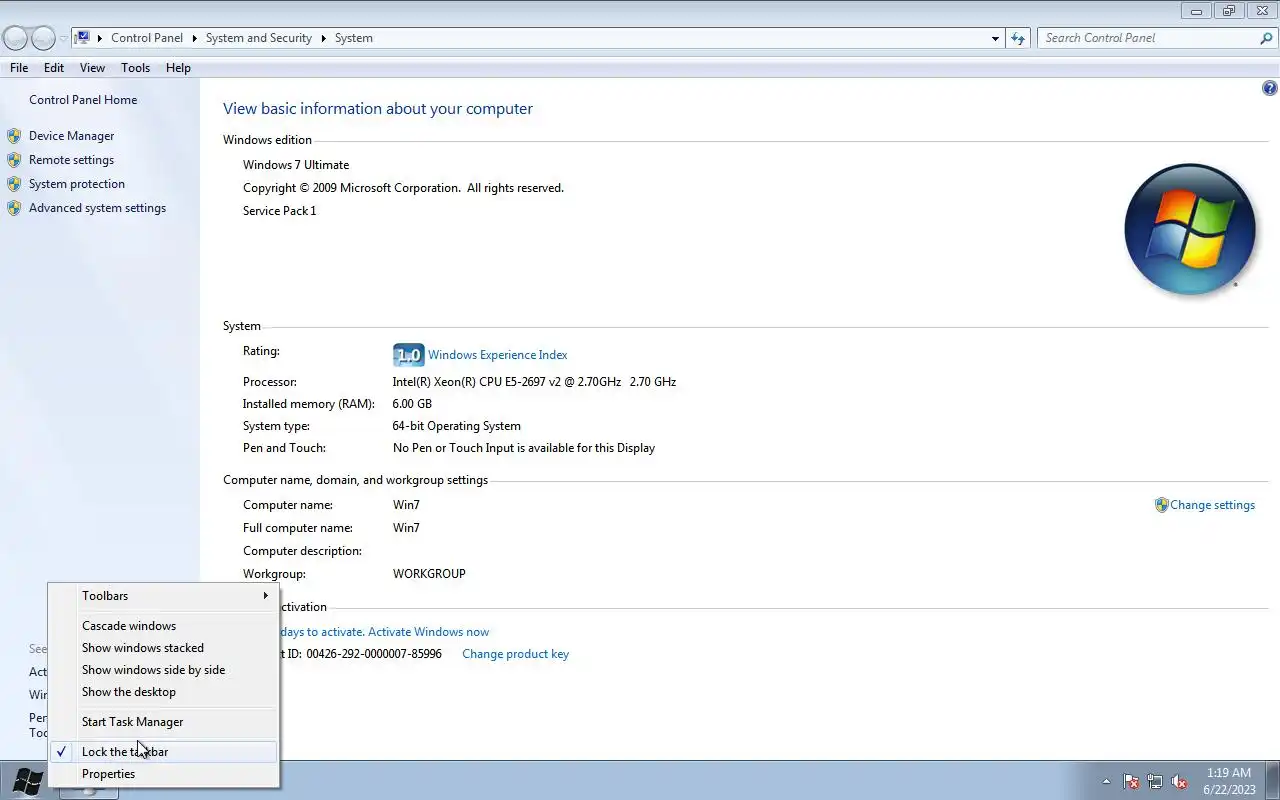Click the 6.00 GB installed memory value
The width and height of the screenshot is (1280, 800).
[412, 404]
